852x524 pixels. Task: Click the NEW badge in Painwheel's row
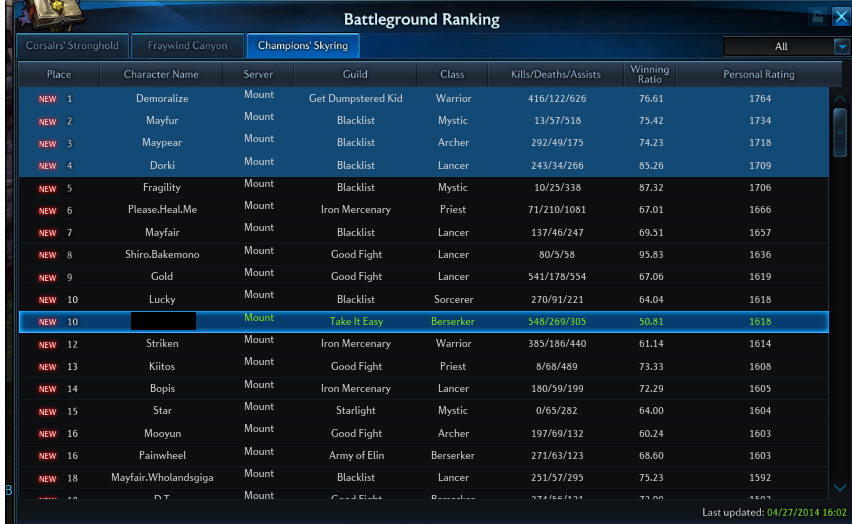click(47, 456)
